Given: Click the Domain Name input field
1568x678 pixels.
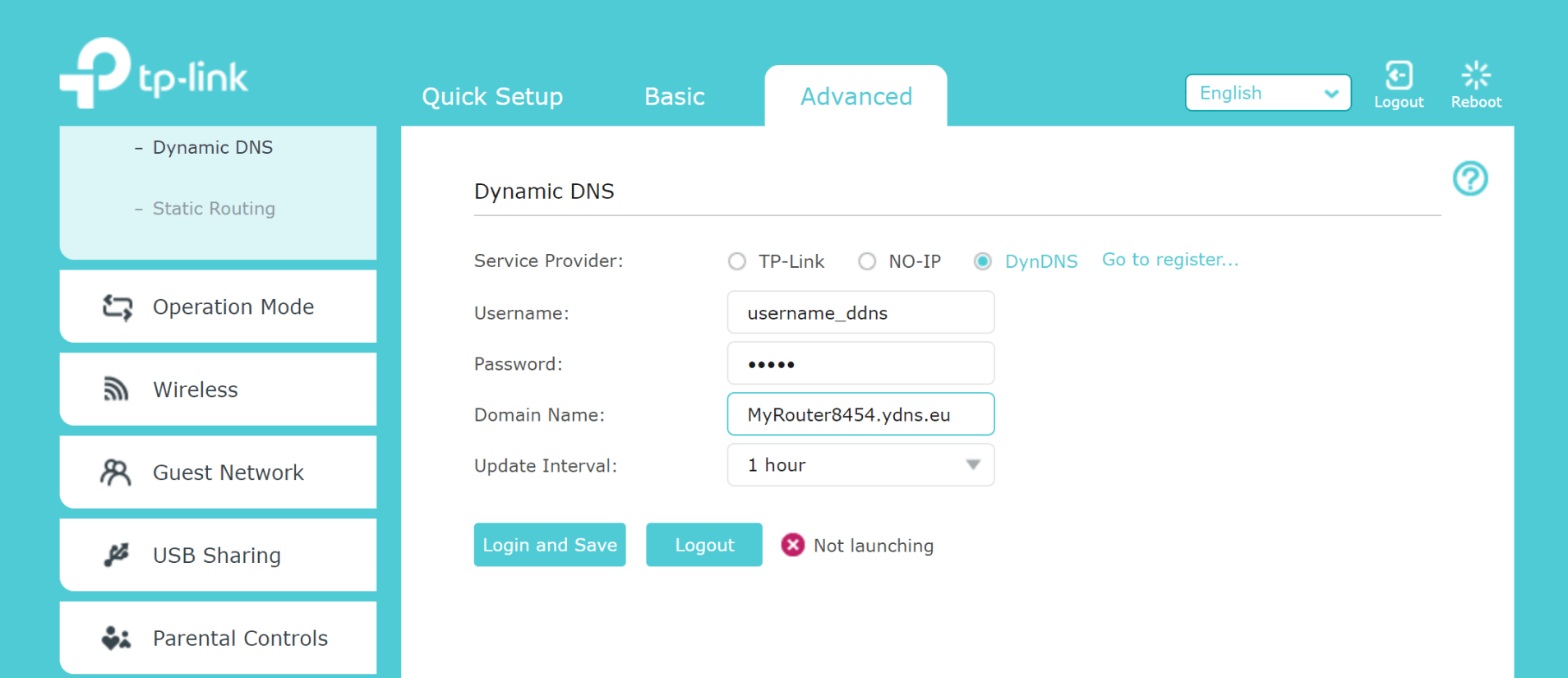Looking at the screenshot, I should (860, 414).
